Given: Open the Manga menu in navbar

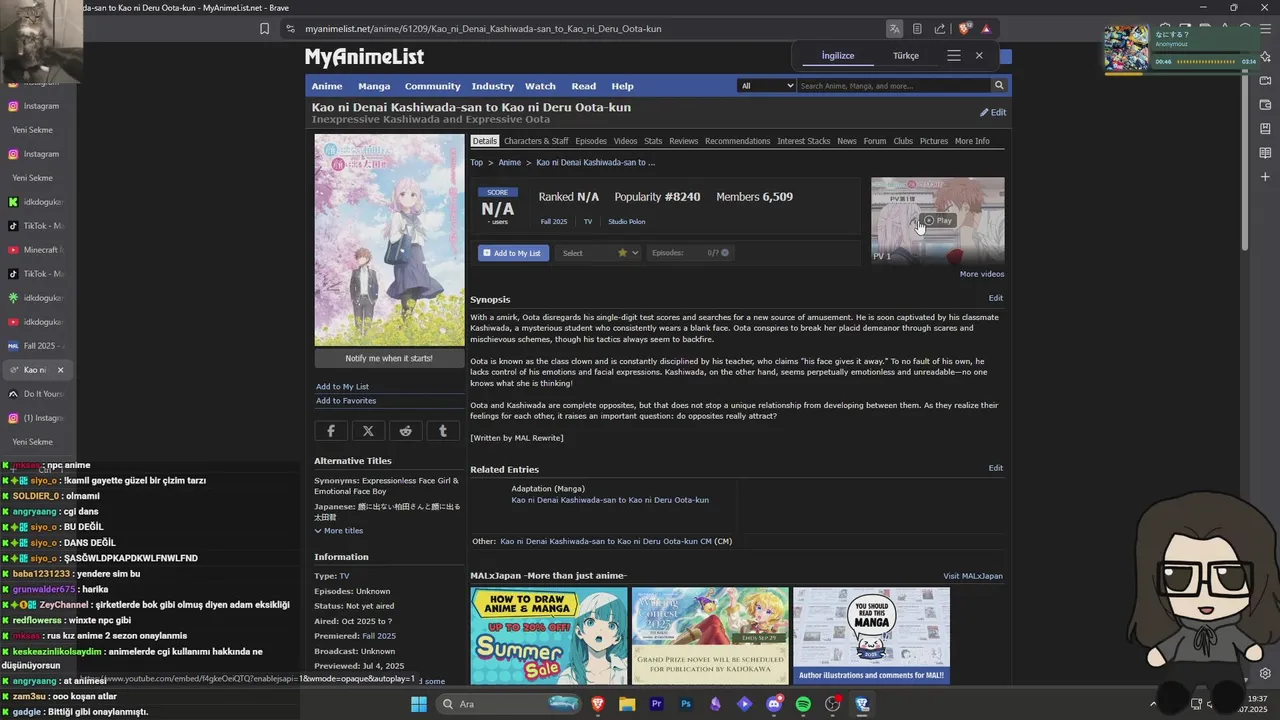Looking at the screenshot, I should pyautogui.click(x=374, y=86).
